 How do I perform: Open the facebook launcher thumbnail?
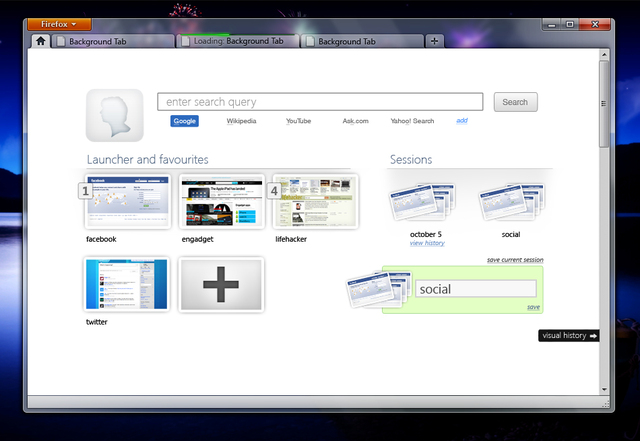click(128, 201)
